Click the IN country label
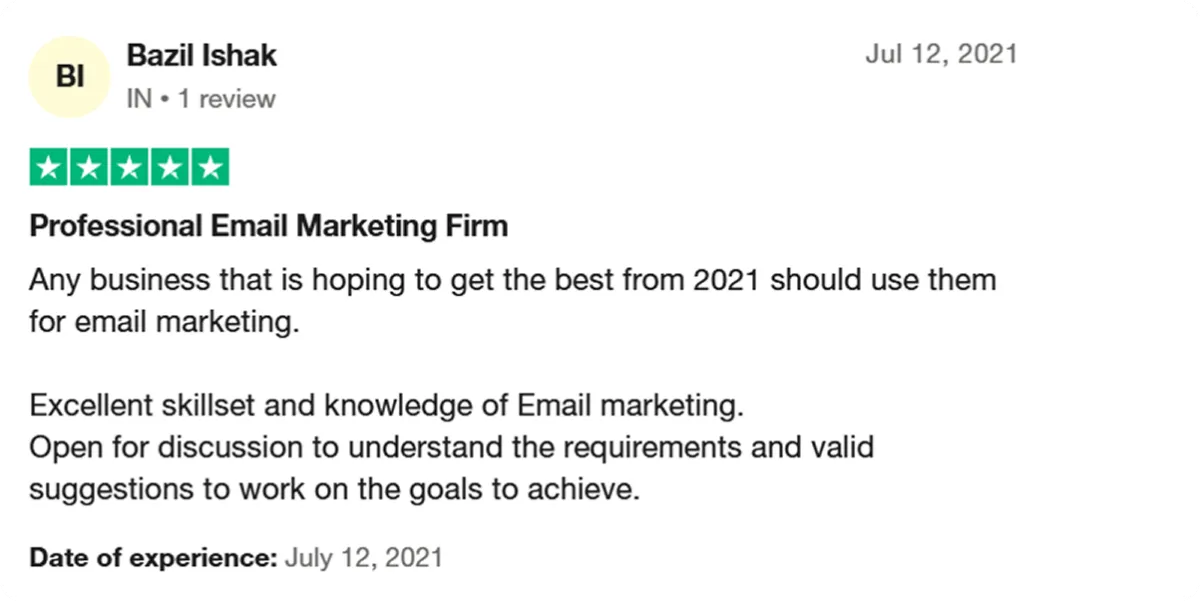Image resolution: width=1200 pixels, height=601 pixels. point(139,99)
